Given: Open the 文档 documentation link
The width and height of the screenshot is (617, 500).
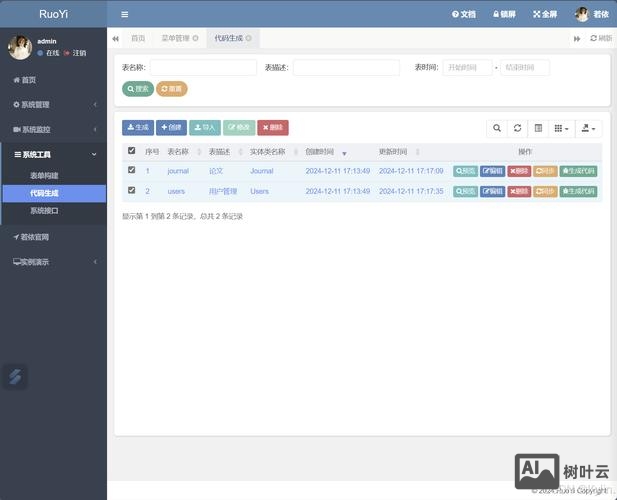Looking at the screenshot, I should coord(464,15).
